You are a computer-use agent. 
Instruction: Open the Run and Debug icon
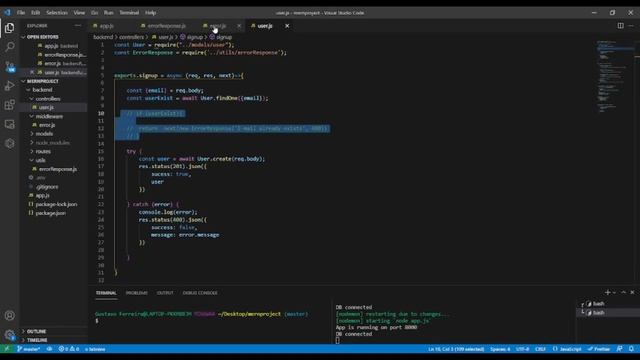[9, 86]
